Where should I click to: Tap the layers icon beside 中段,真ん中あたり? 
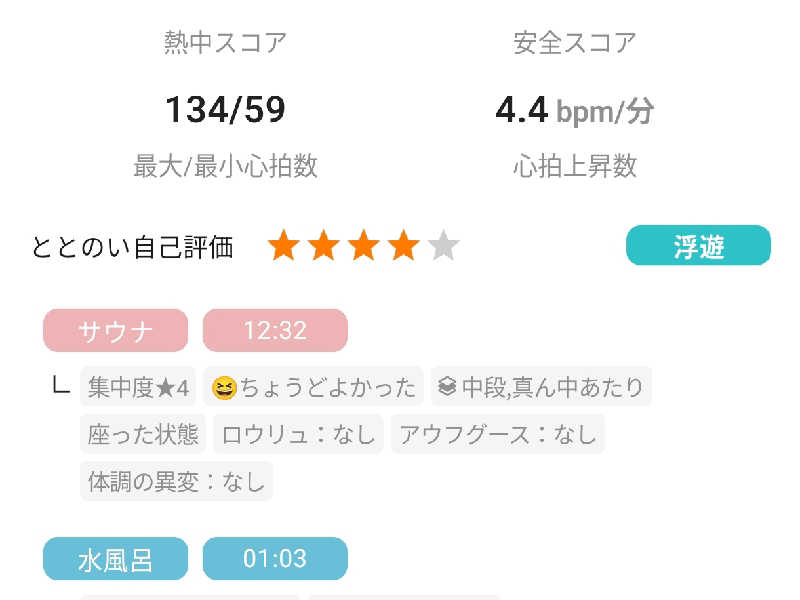[x=447, y=386]
